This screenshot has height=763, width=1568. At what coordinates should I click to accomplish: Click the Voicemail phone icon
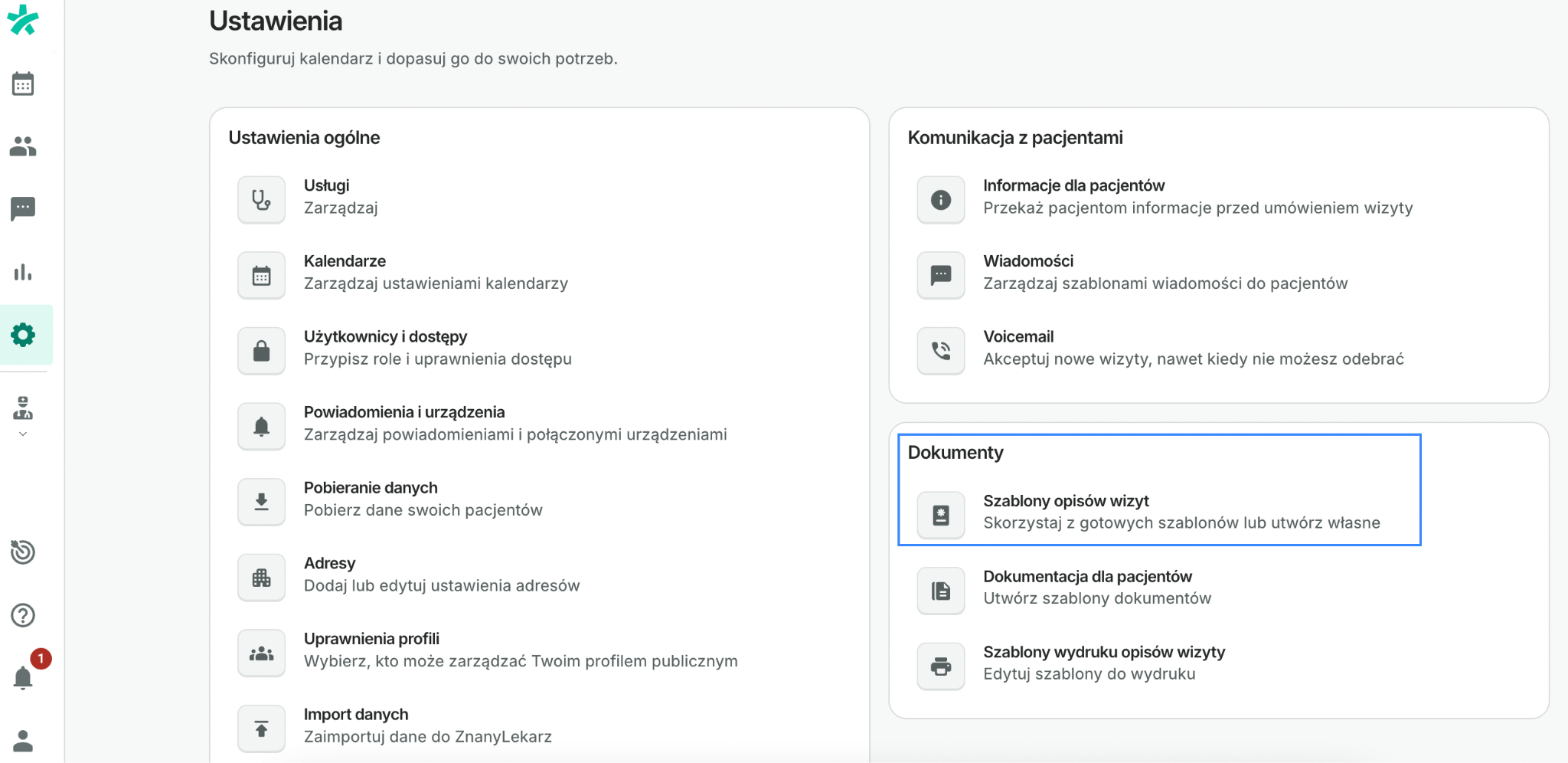click(940, 351)
